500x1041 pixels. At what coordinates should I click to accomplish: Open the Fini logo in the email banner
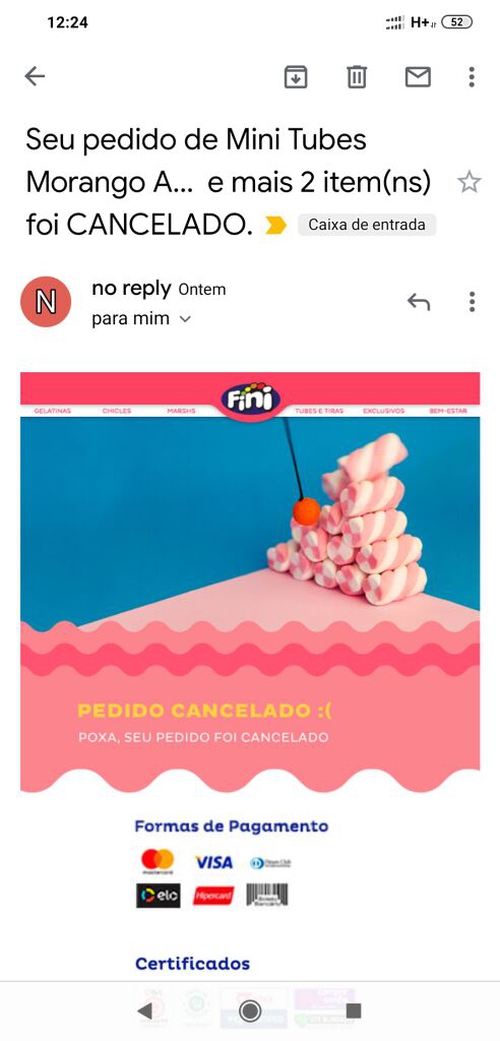click(x=250, y=400)
